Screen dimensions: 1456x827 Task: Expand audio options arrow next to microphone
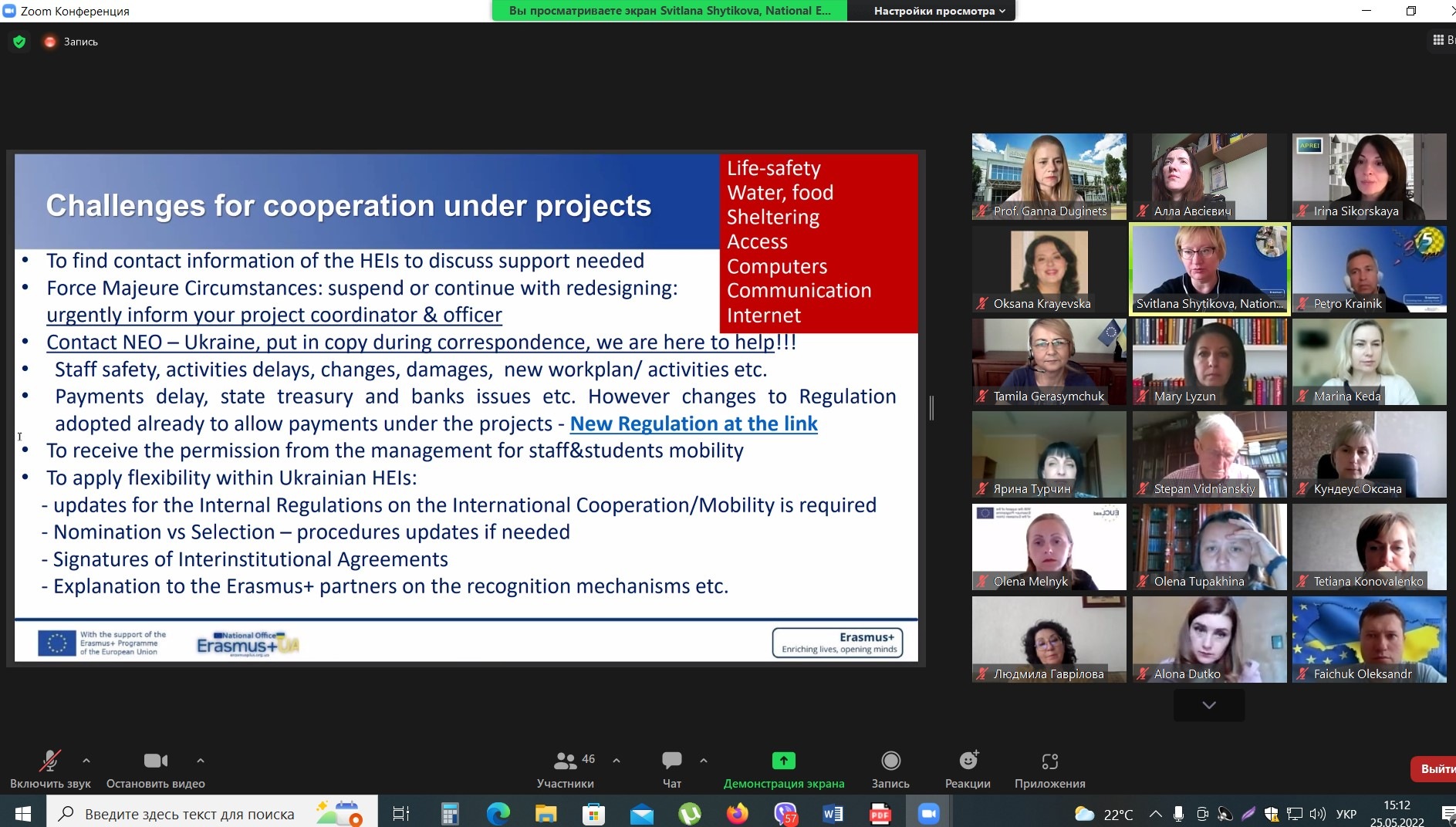coord(86,760)
